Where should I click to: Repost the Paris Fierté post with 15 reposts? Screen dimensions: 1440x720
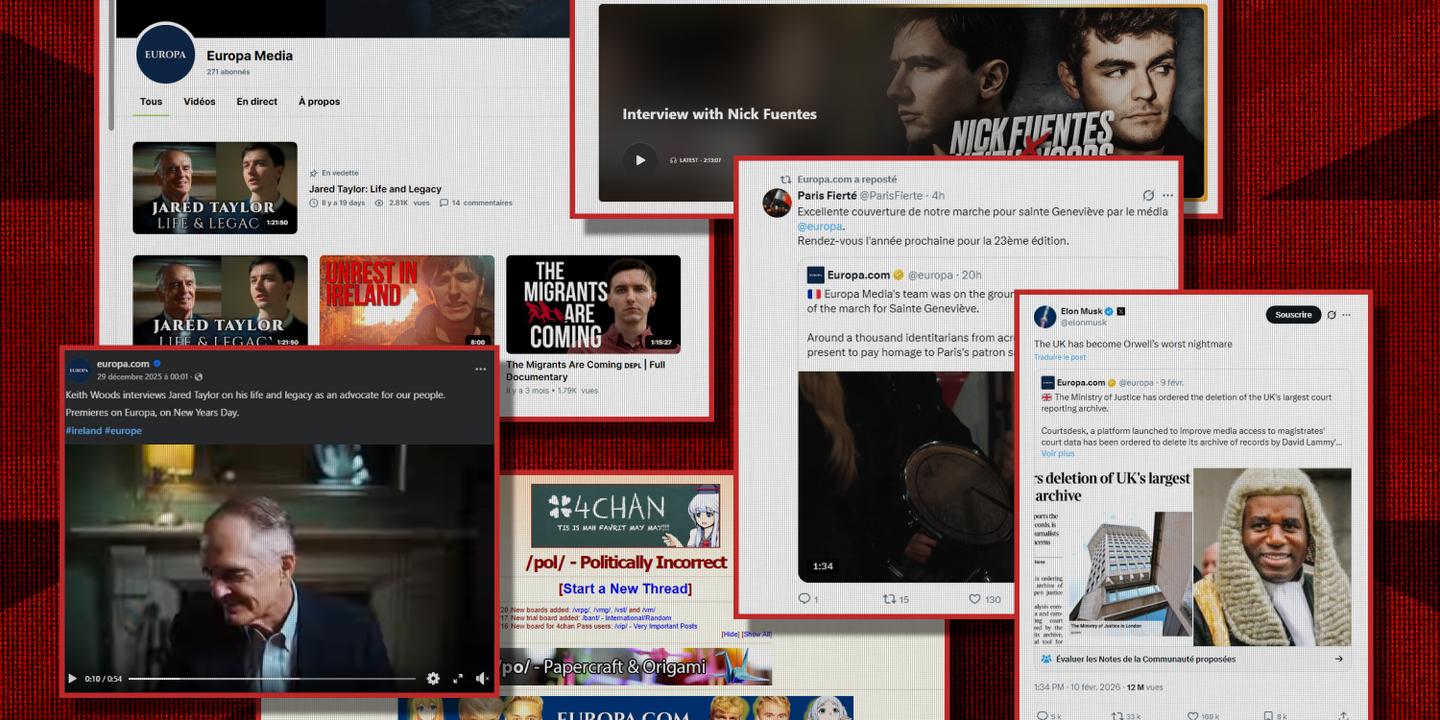(x=889, y=599)
